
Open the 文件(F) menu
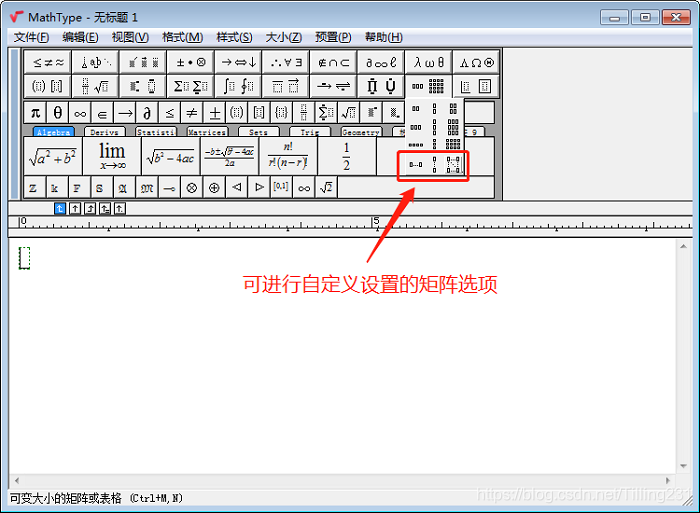click(x=31, y=37)
